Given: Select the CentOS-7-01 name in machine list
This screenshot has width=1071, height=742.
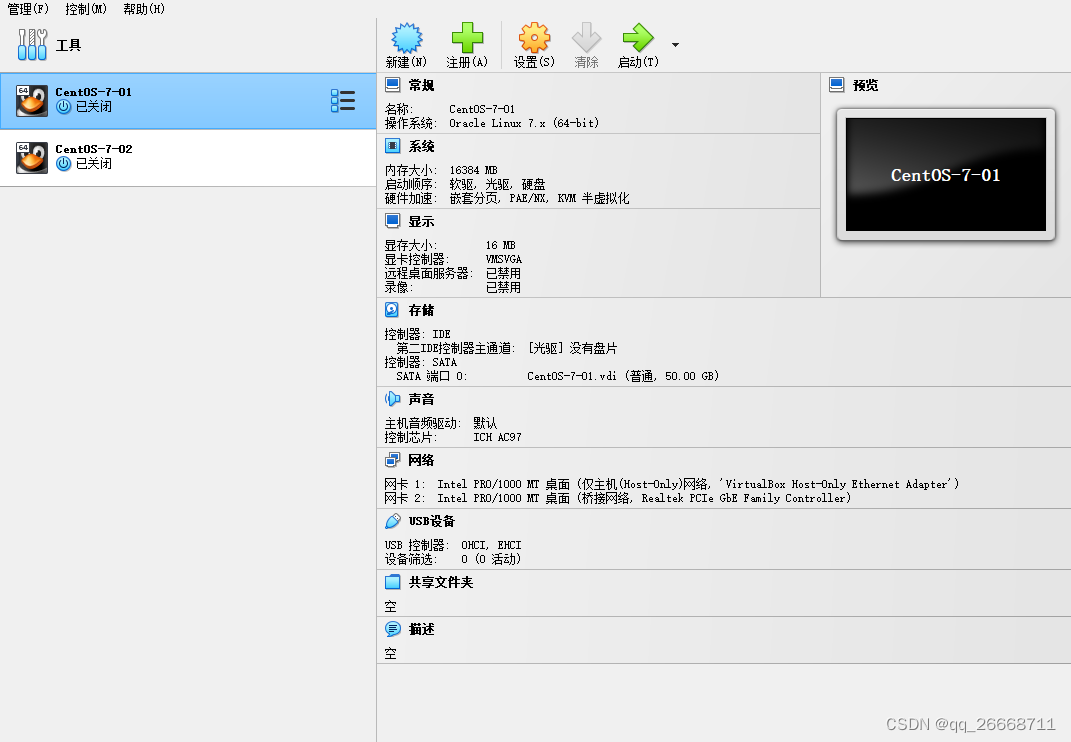Looking at the screenshot, I should [x=94, y=92].
